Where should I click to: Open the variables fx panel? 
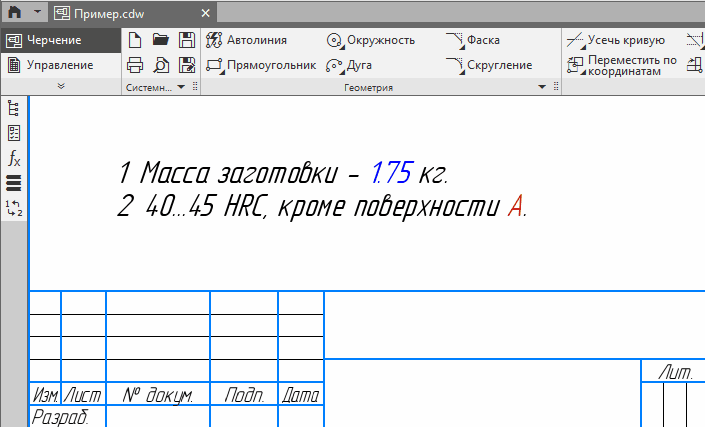[x=14, y=158]
